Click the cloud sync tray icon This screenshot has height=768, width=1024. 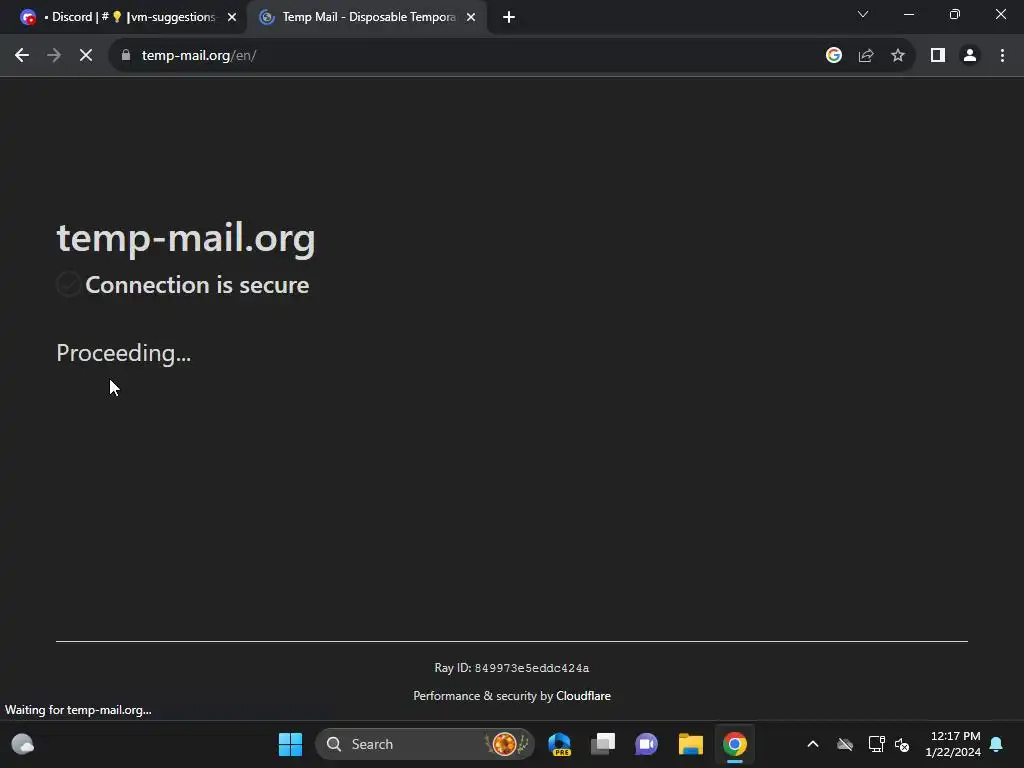click(x=845, y=744)
